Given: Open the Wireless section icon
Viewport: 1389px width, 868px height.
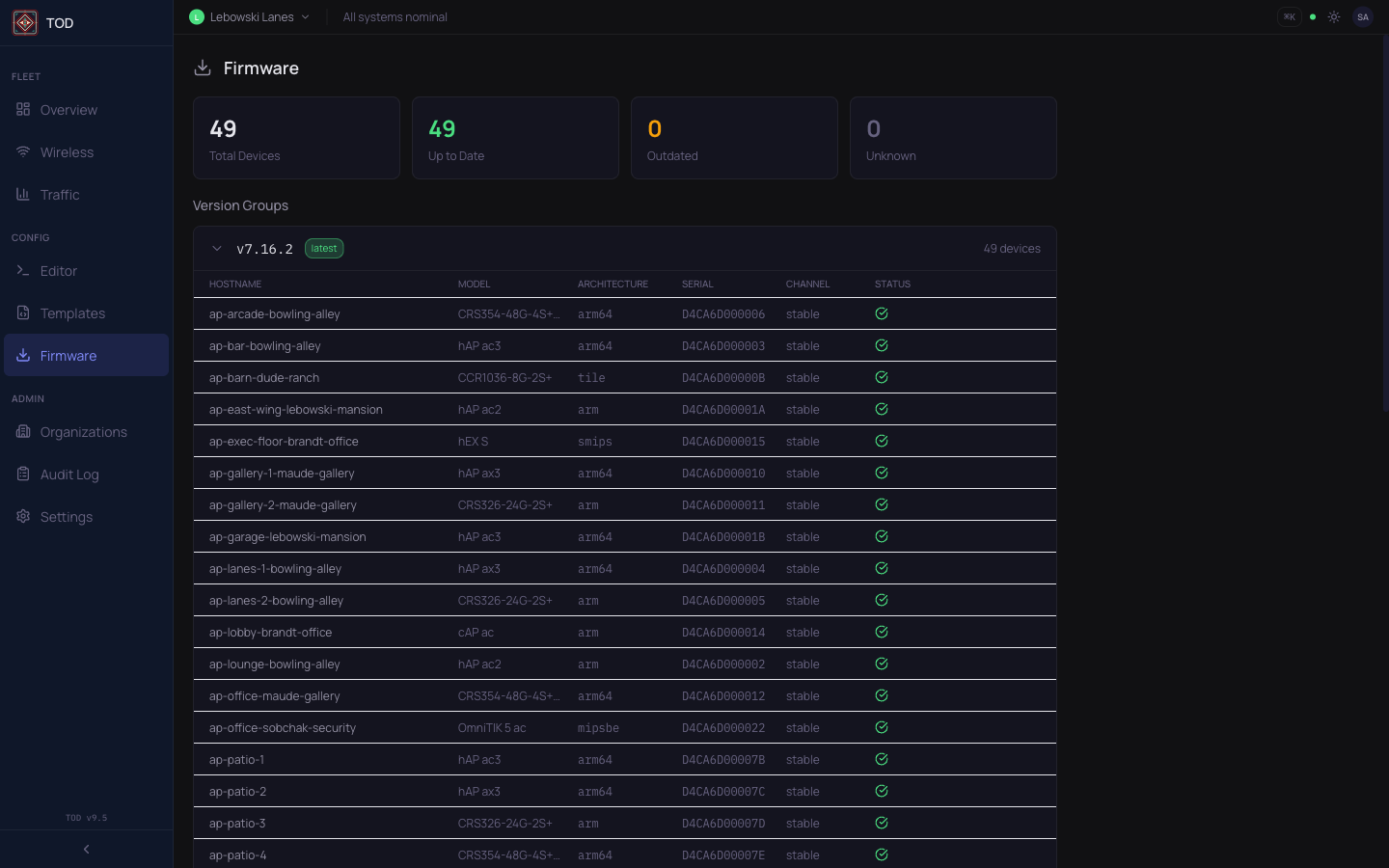Looking at the screenshot, I should tap(23, 152).
